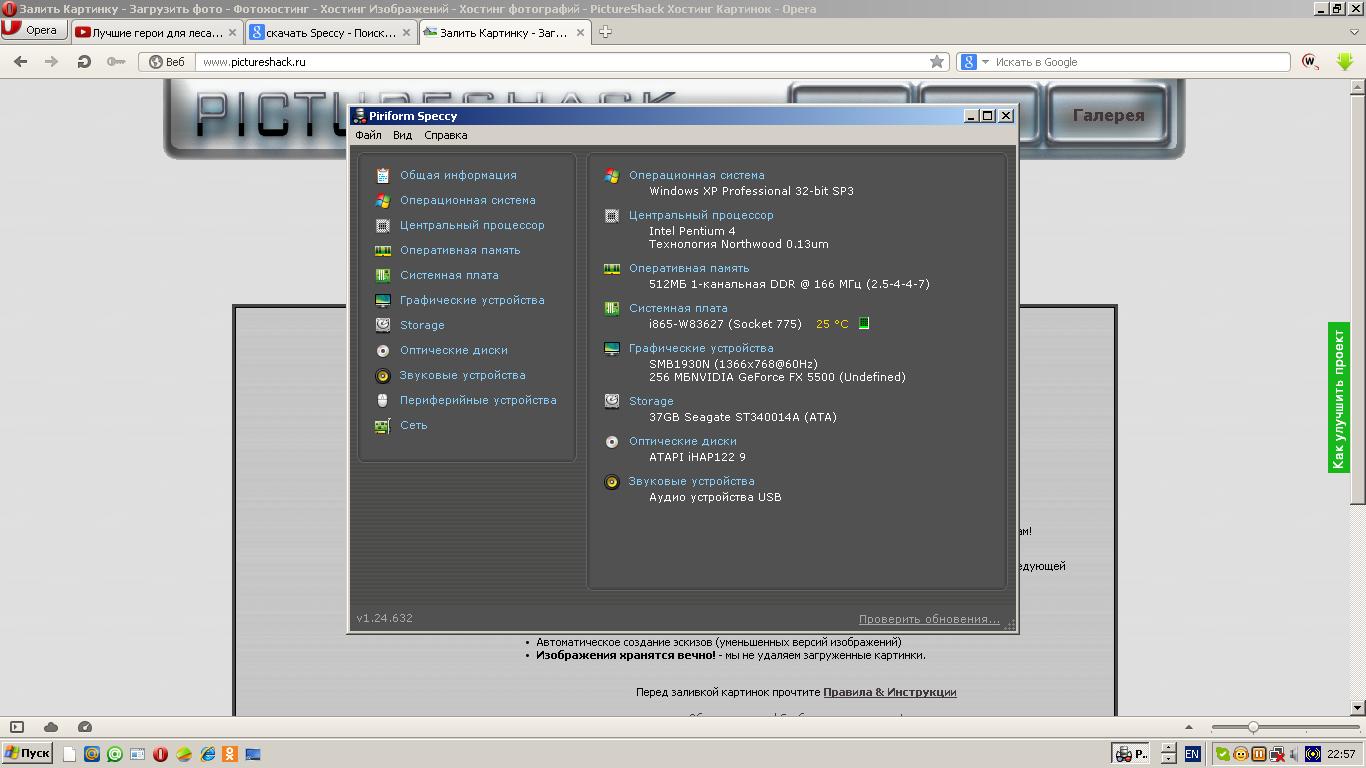
Task: Open the Opera main menu button
Action: [x=34, y=30]
